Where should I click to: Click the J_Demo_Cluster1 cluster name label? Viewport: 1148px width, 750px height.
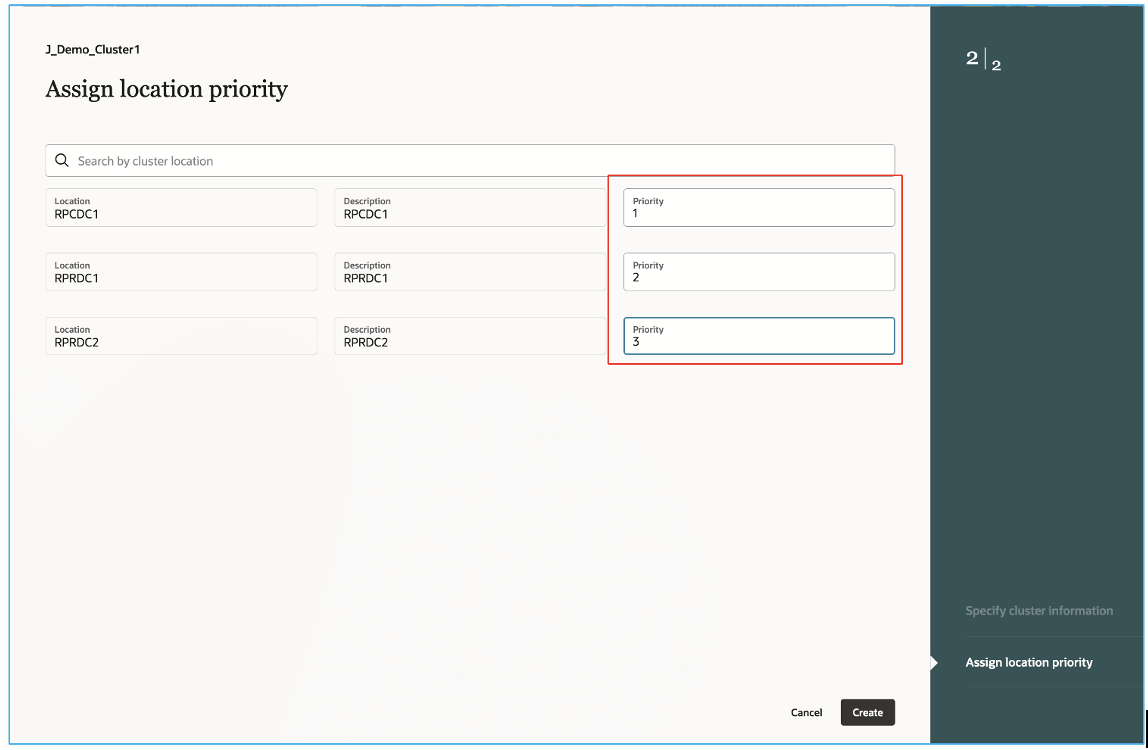(92, 49)
